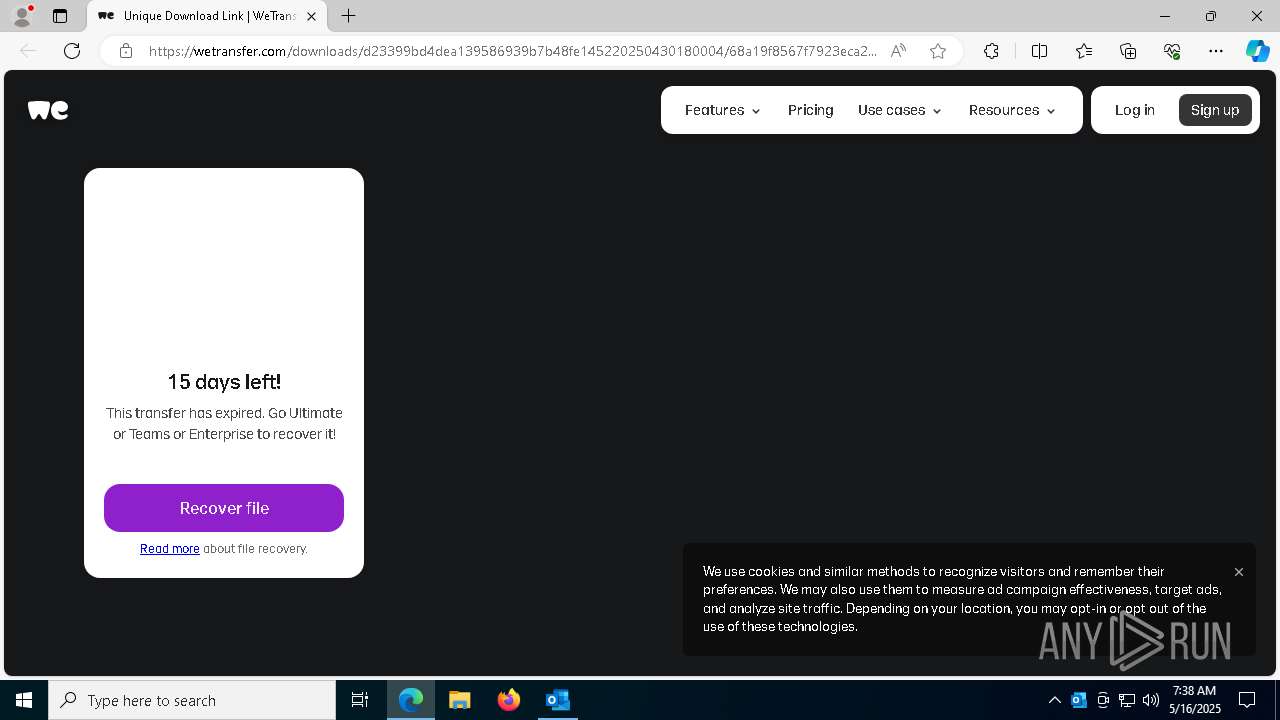Open Task View

click(x=360, y=700)
